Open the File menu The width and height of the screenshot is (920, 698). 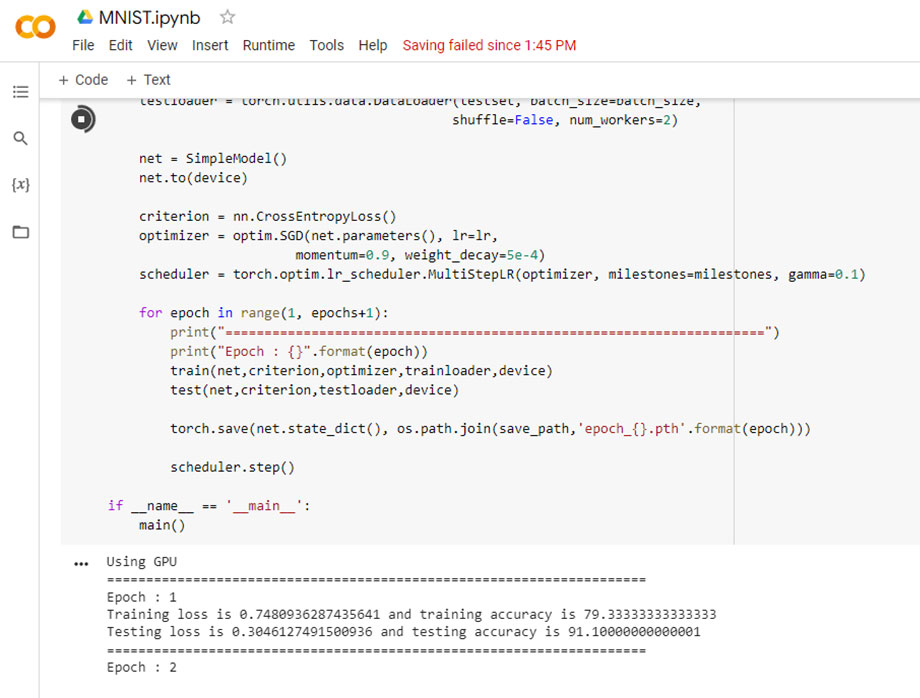[x=83, y=45]
